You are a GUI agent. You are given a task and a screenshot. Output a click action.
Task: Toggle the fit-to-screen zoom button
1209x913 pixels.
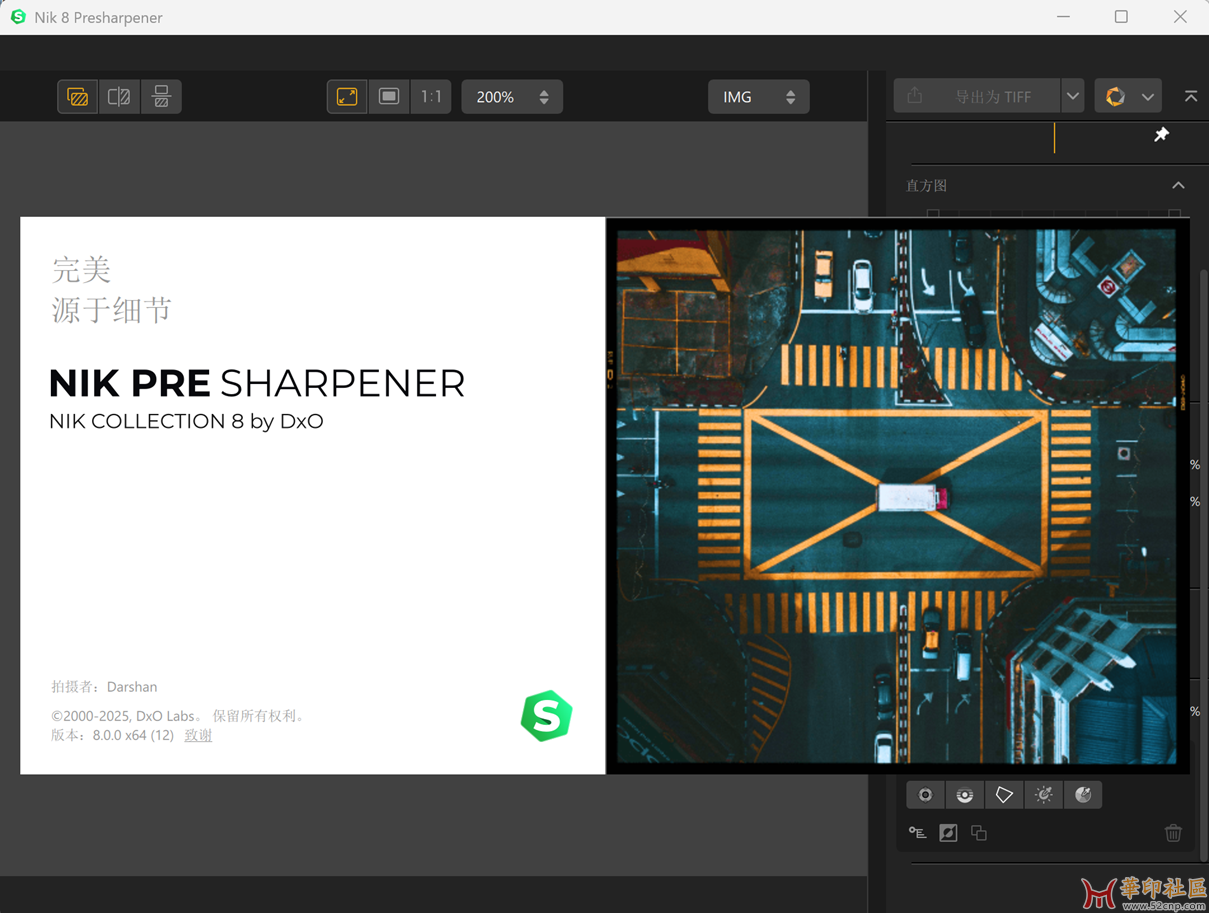[x=347, y=97]
